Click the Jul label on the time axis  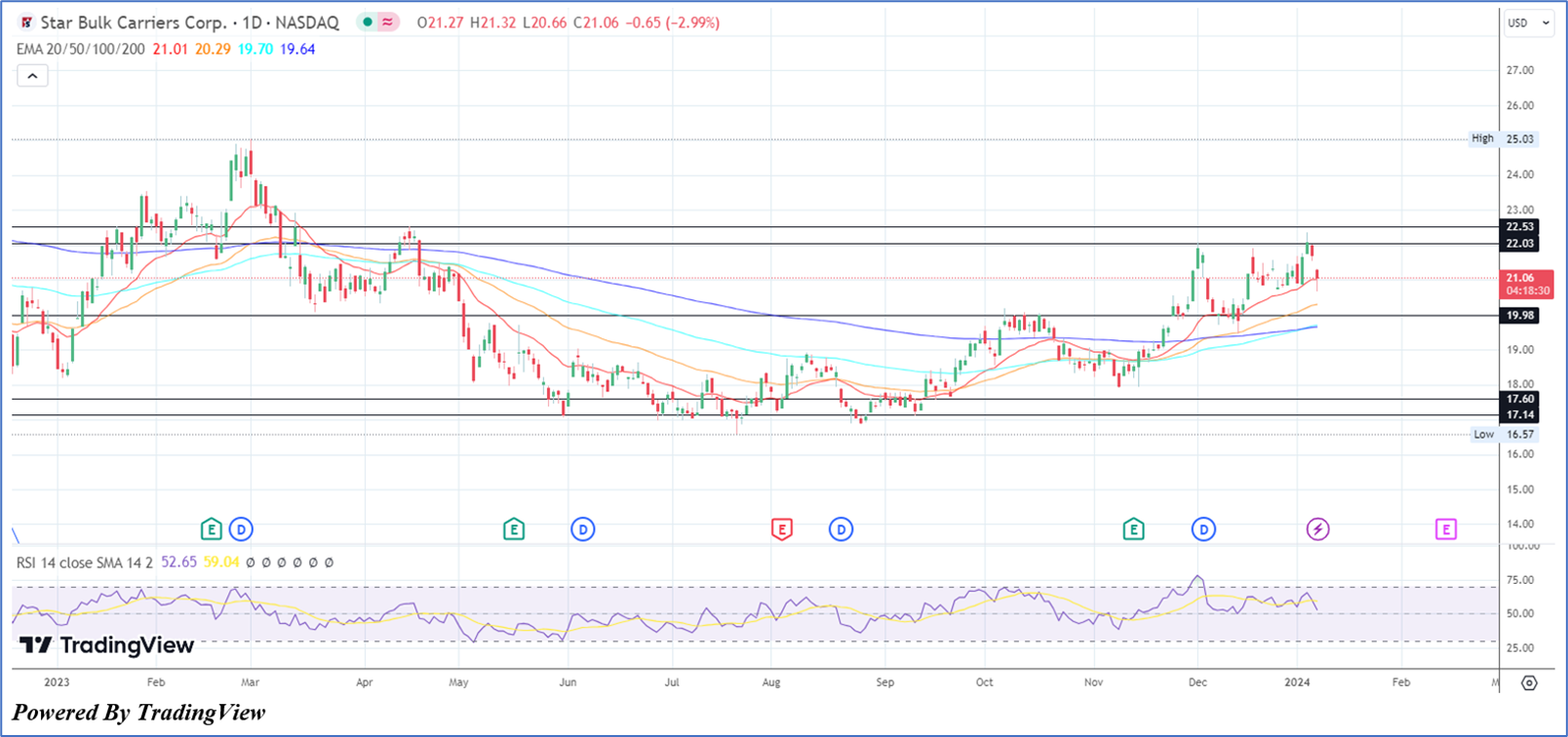pos(672,682)
